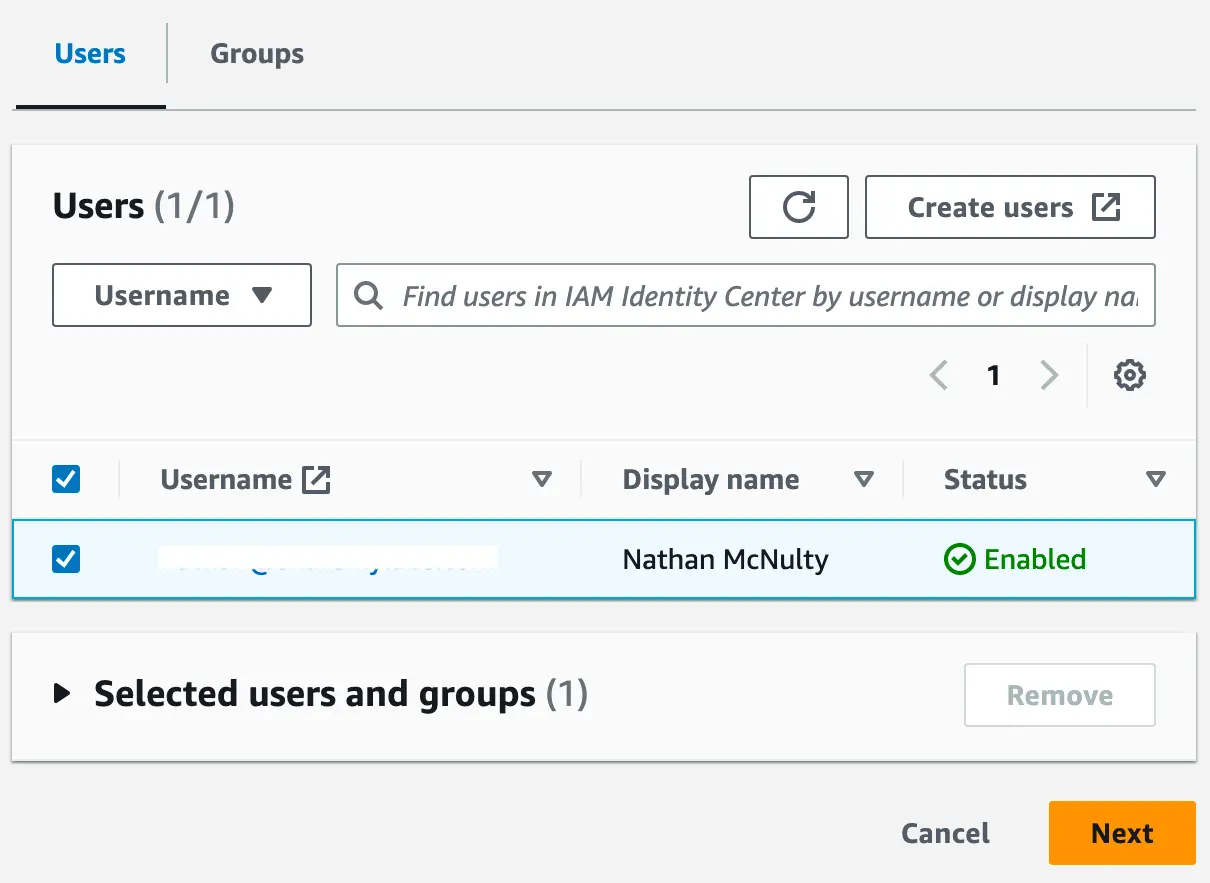This screenshot has height=883, width=1210.
Task: Click the search magnifier icon
Action: (x=368, y=295)
